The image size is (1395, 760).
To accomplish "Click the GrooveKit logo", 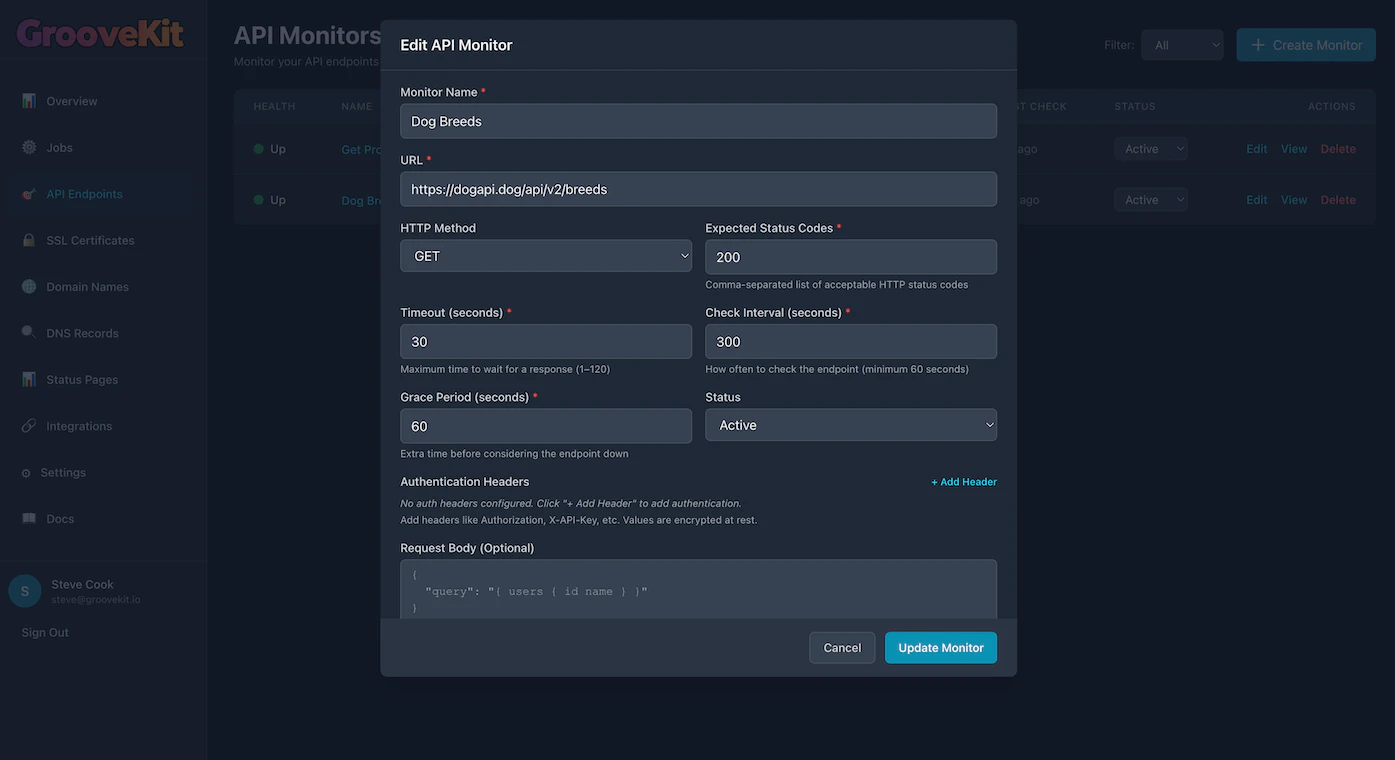I will click(99, 33).
